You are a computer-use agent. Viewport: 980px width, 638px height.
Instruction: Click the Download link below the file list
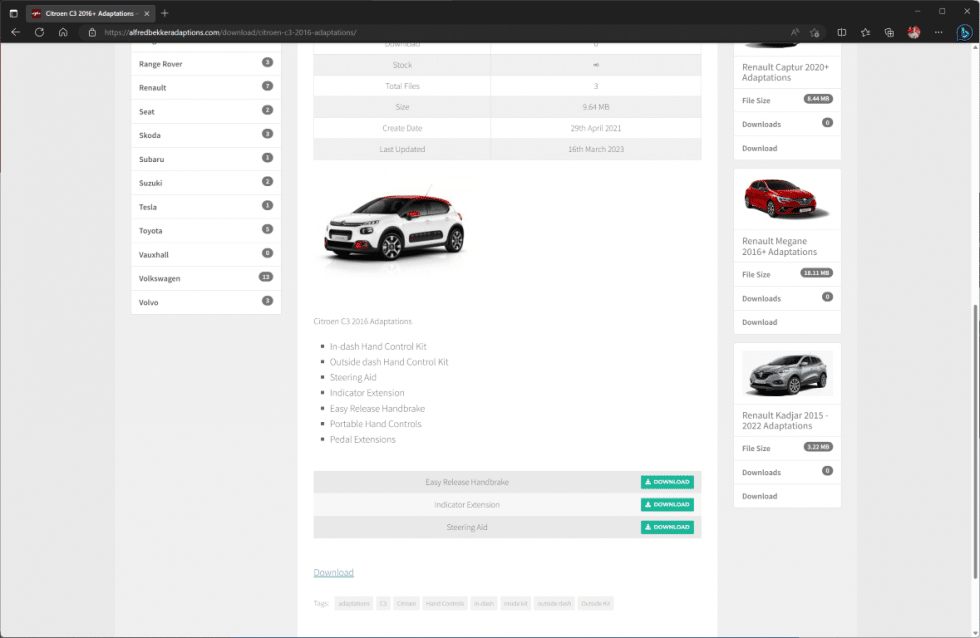tap(333, 572)
